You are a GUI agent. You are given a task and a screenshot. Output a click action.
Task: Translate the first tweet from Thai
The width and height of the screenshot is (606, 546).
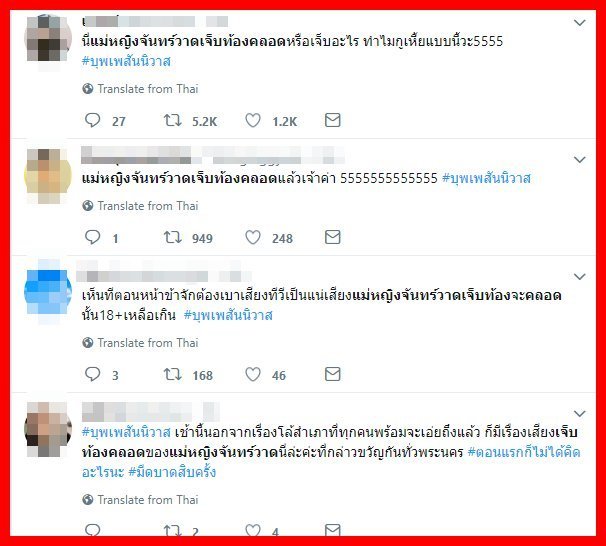(140, 89)
